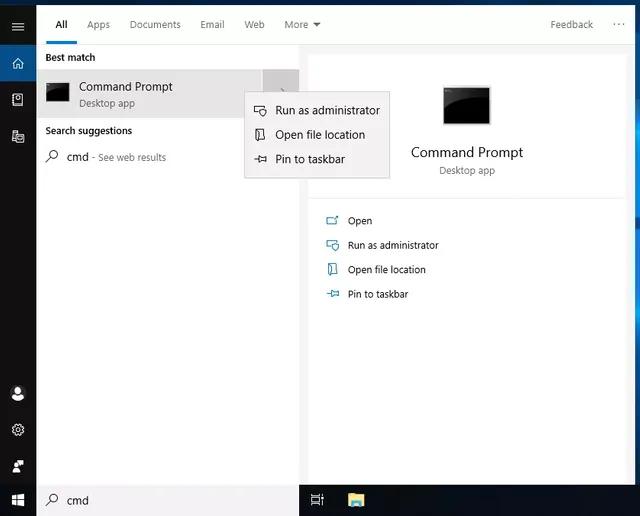Open the Notebook icon in sidebar
This screenshot has width=640, height=516.
click(18, 100)
